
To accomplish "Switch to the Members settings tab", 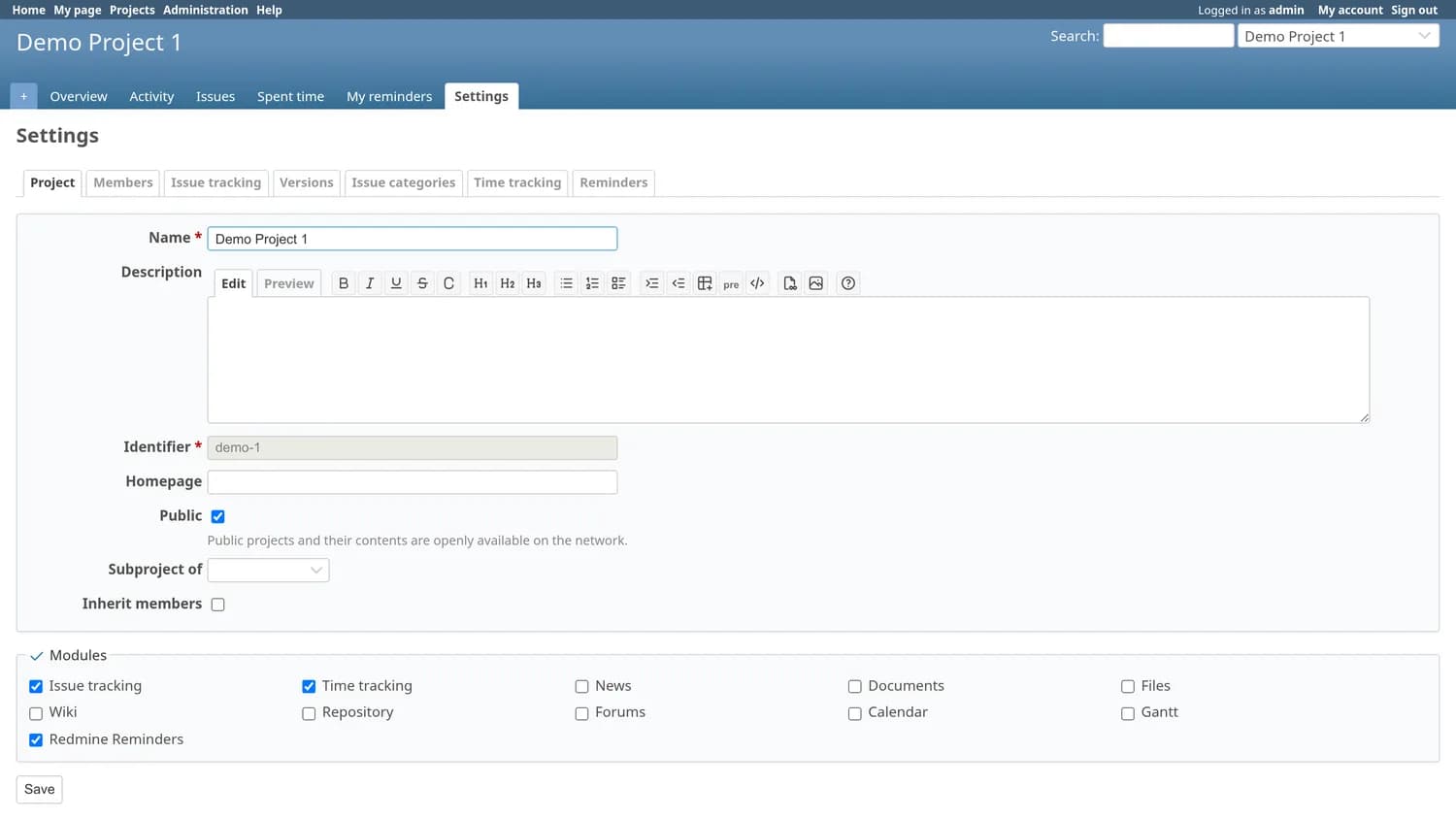I will [123, 182].
